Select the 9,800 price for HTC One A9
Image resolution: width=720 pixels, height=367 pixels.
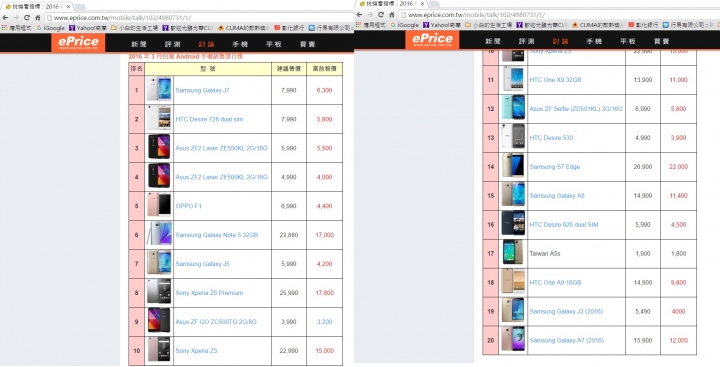coord(678,282)
